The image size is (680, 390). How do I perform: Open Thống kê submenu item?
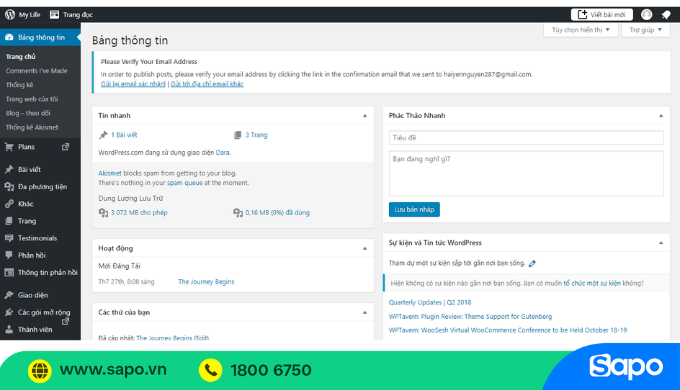click(x=20, y=85)
